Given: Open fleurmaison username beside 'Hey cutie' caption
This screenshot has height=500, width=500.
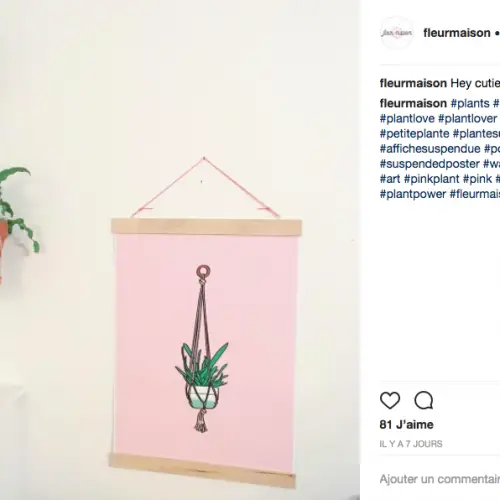Looking at the screenshot, I should pyautogui.click(x=413, y=83).
